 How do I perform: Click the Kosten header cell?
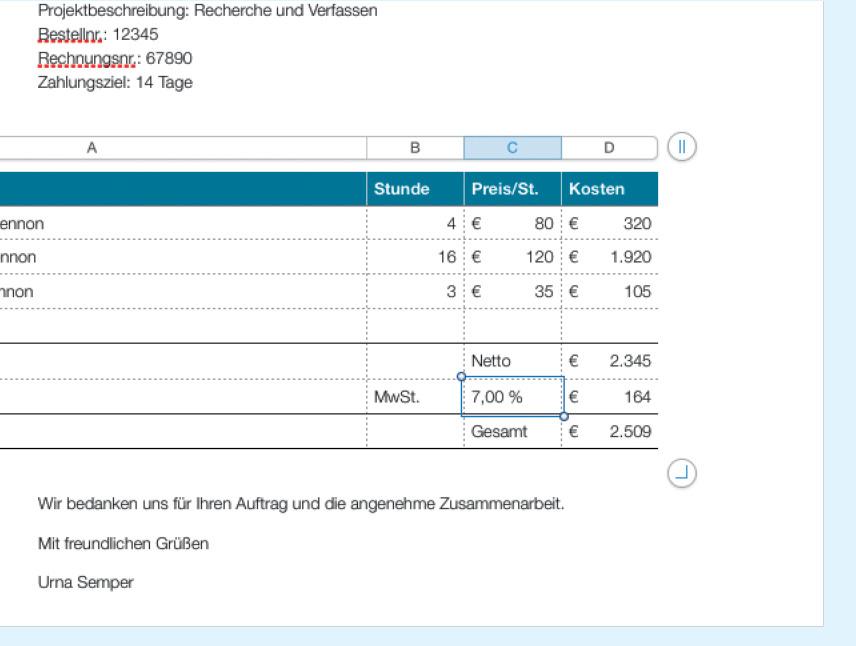[x=610, y=189]
